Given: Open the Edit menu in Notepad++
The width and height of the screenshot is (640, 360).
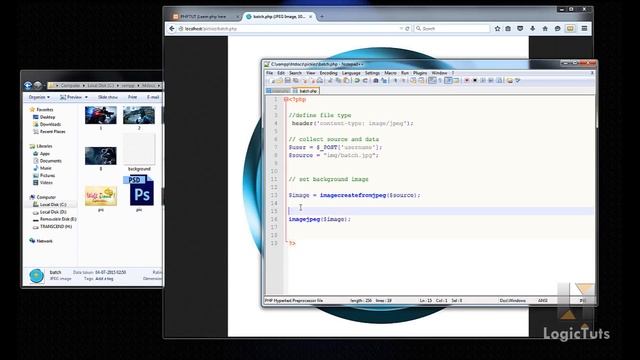Looking at the screenshot, I should (x=281, y=73).
